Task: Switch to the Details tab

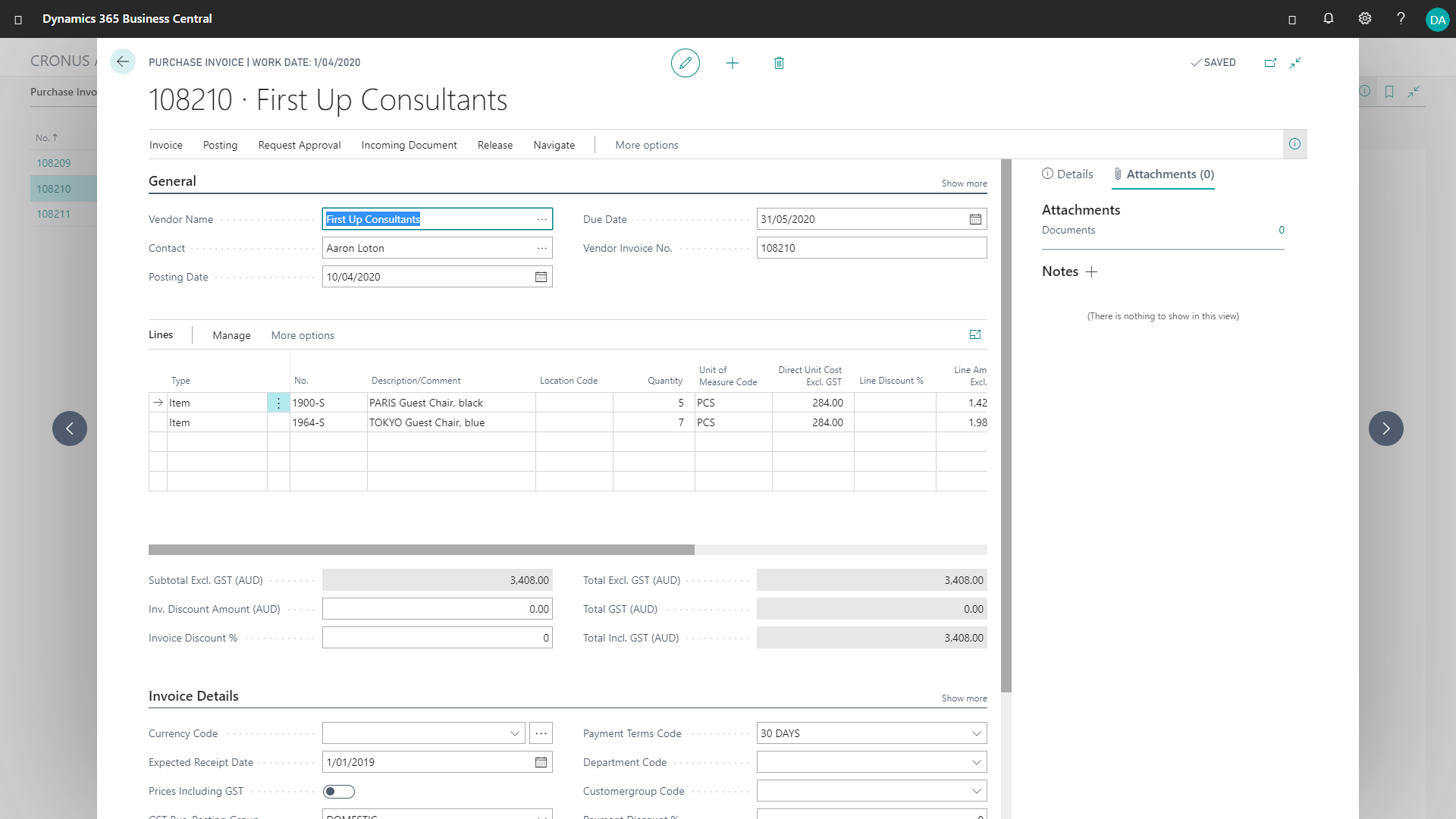Action: [x=1068, y=174]
